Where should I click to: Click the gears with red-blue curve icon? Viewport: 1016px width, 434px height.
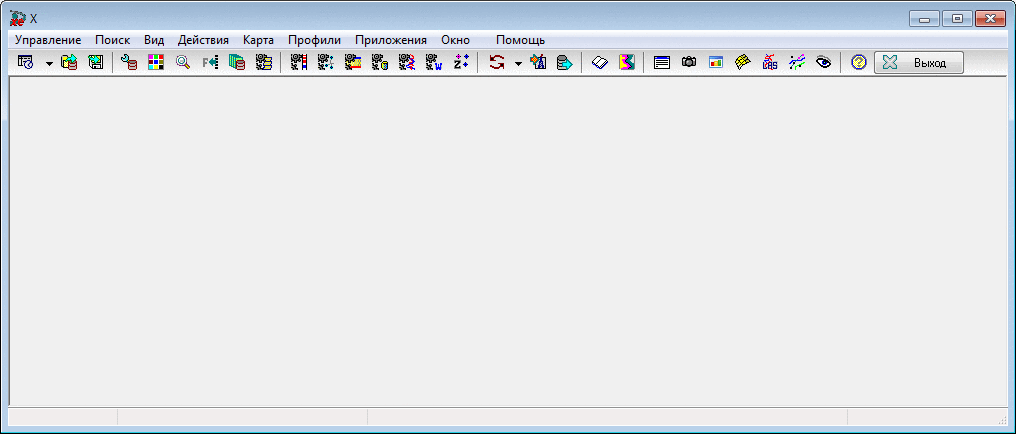pos(407,63)
